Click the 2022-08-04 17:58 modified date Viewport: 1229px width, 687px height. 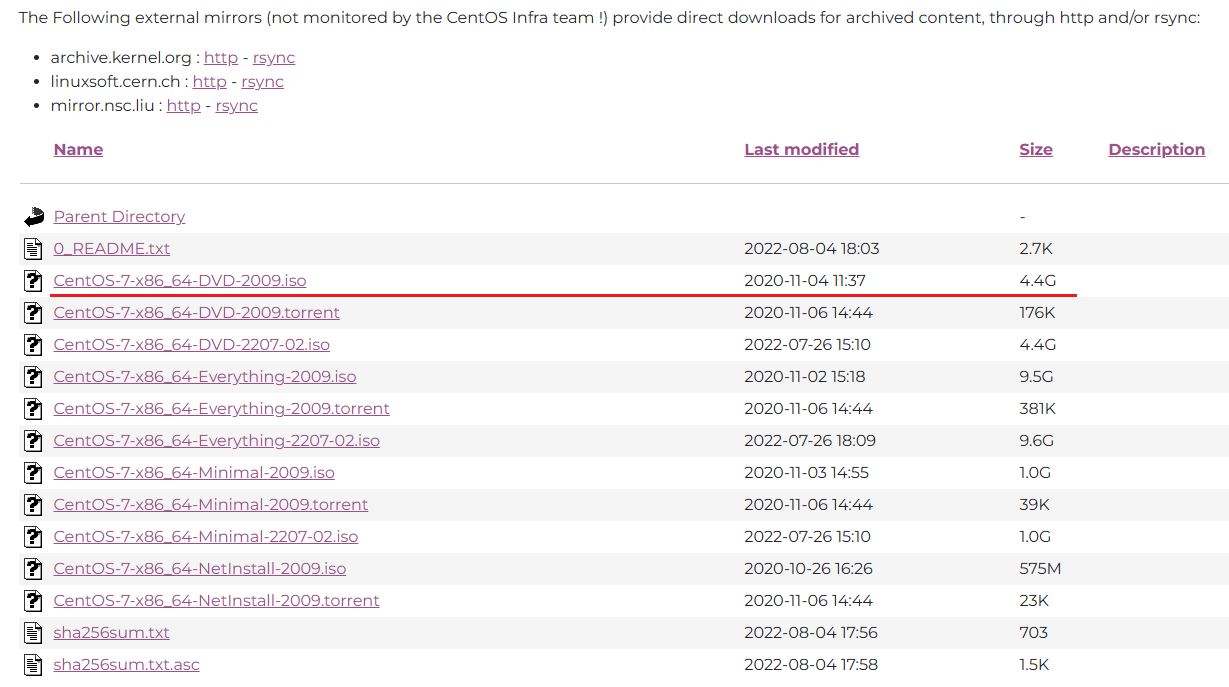click(x=811, y=664)
